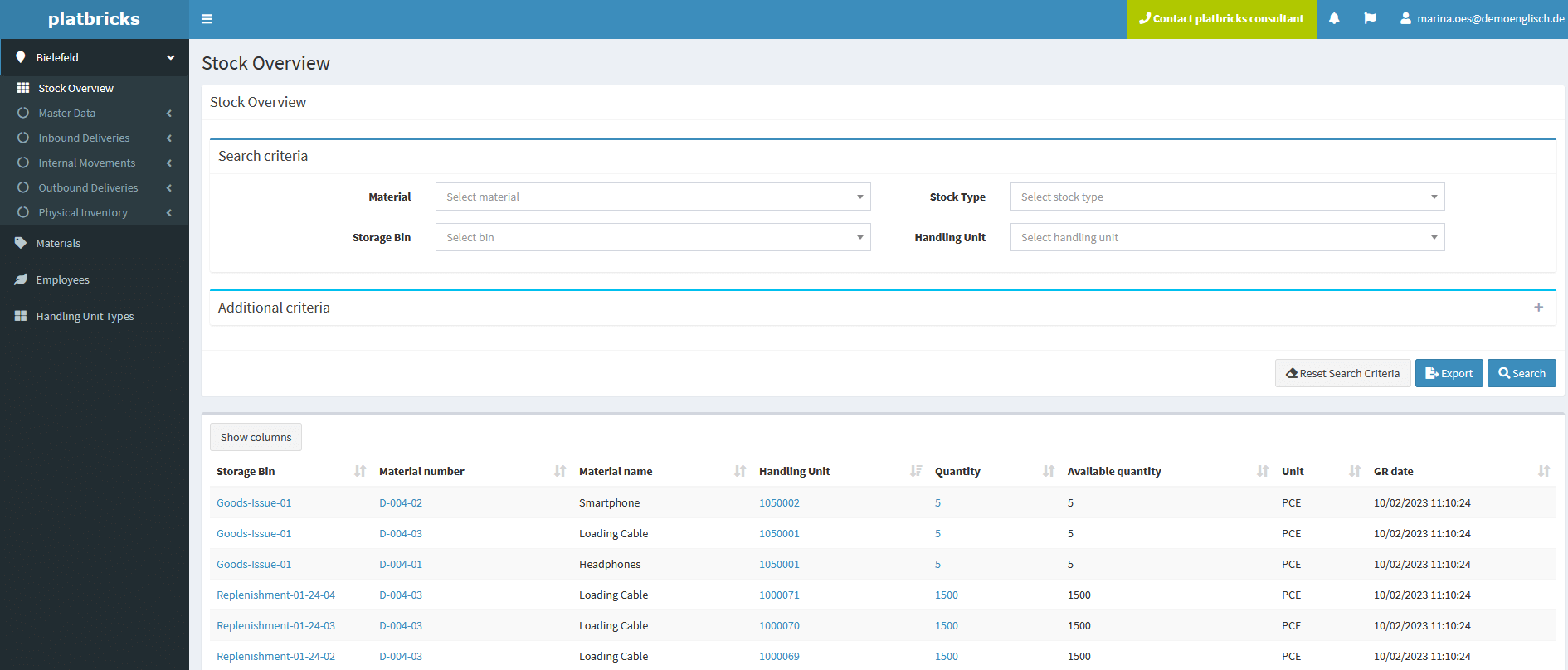
Task: Open the Select stock type dropdown
Action: pos(1227,197)
